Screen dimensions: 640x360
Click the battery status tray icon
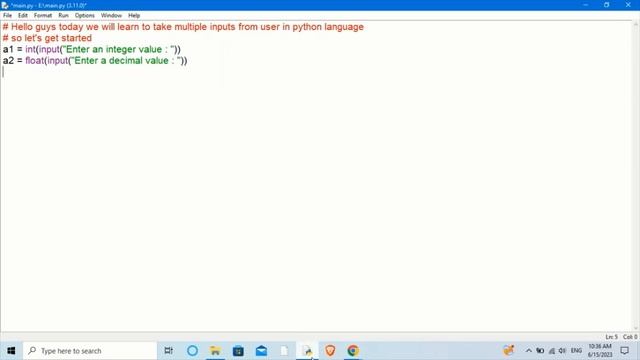point(540,351)
